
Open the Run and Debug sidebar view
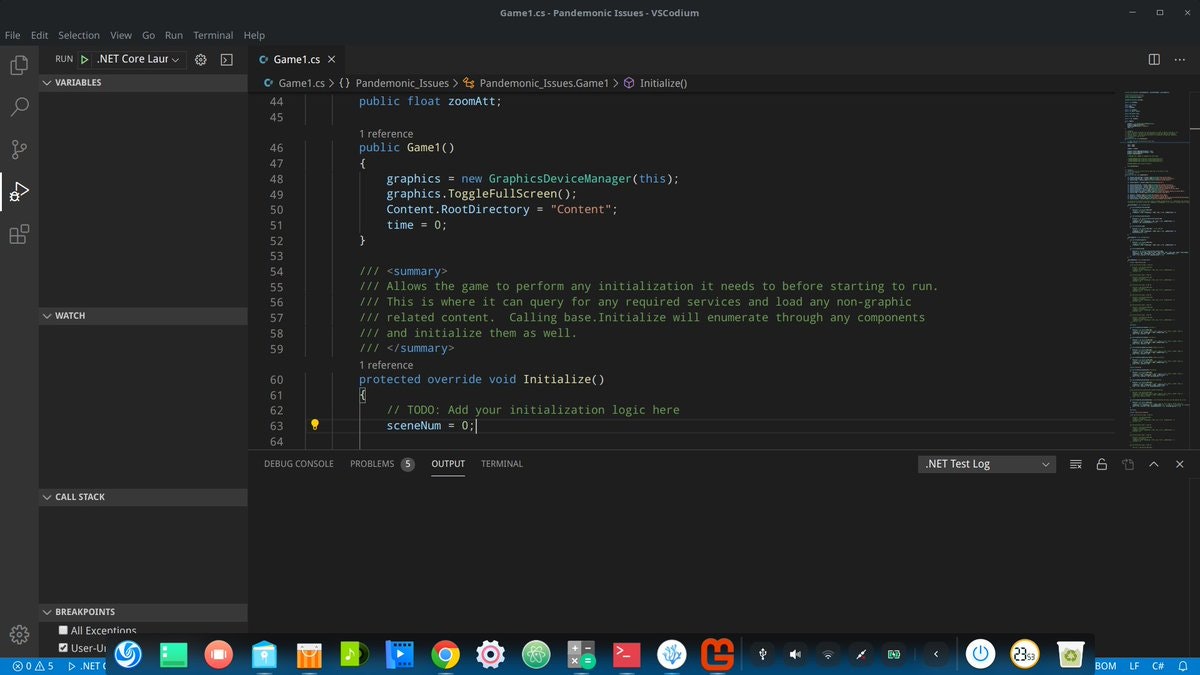pos(19,191)
